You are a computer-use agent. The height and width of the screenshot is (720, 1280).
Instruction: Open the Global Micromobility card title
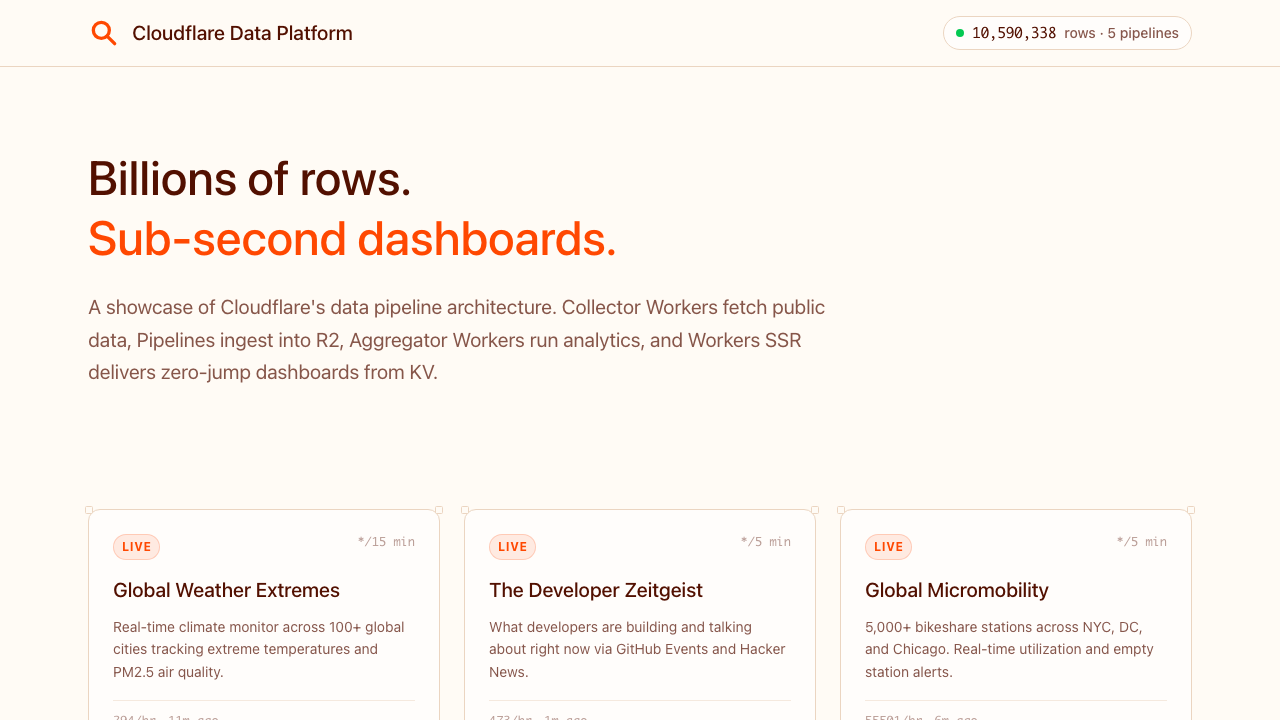coord(957,590)
